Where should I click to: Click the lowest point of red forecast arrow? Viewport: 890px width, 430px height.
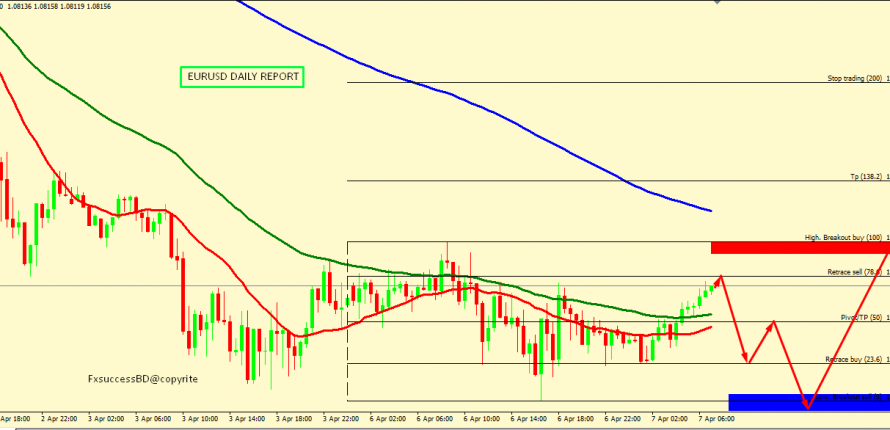pyautogui.click(x=806, y=408)
